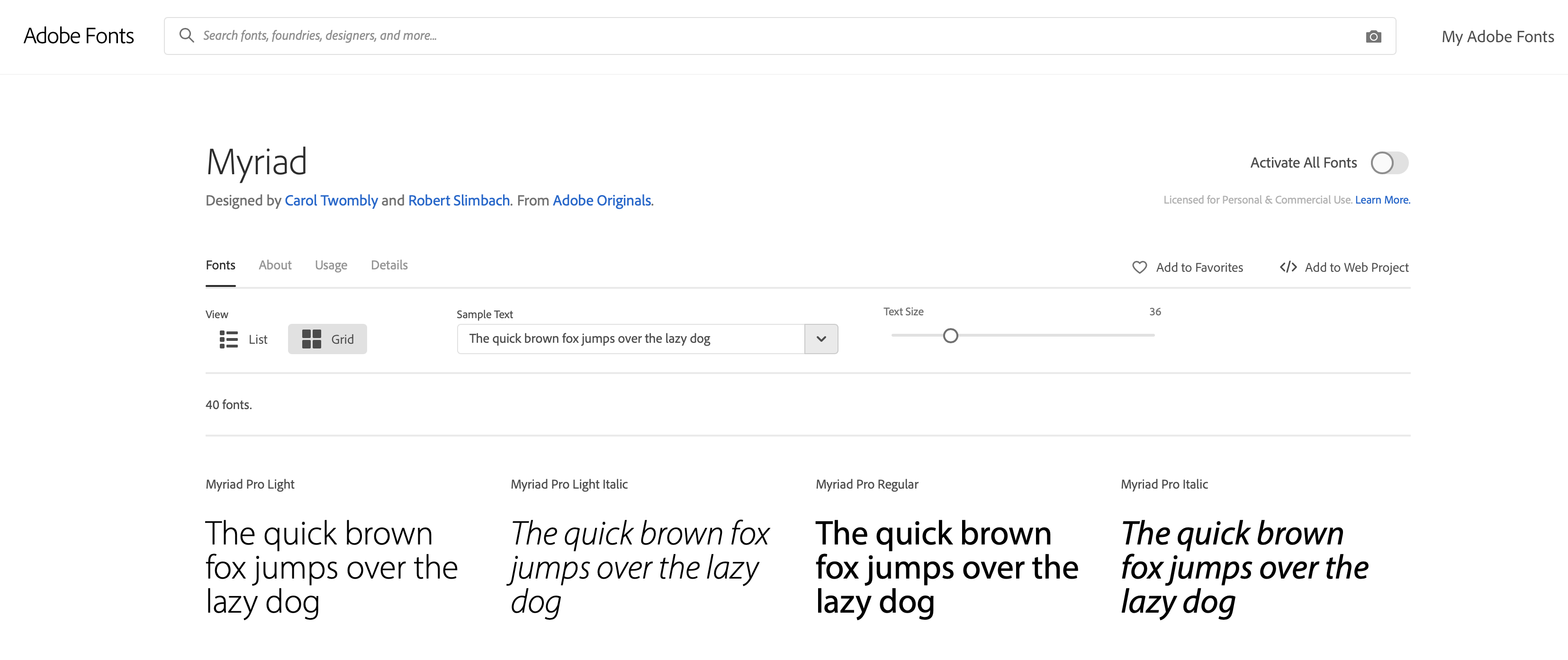This screenshot has width=1568, height=660.
Task: Click Learn More licensing link
Action: click(x=1382, y=200)
